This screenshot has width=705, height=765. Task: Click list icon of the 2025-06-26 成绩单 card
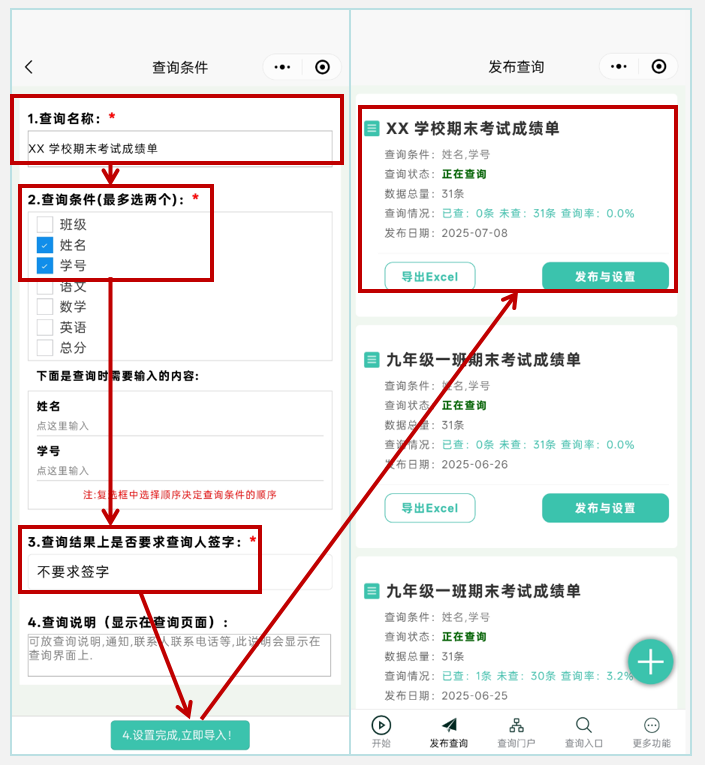point(372,360)
